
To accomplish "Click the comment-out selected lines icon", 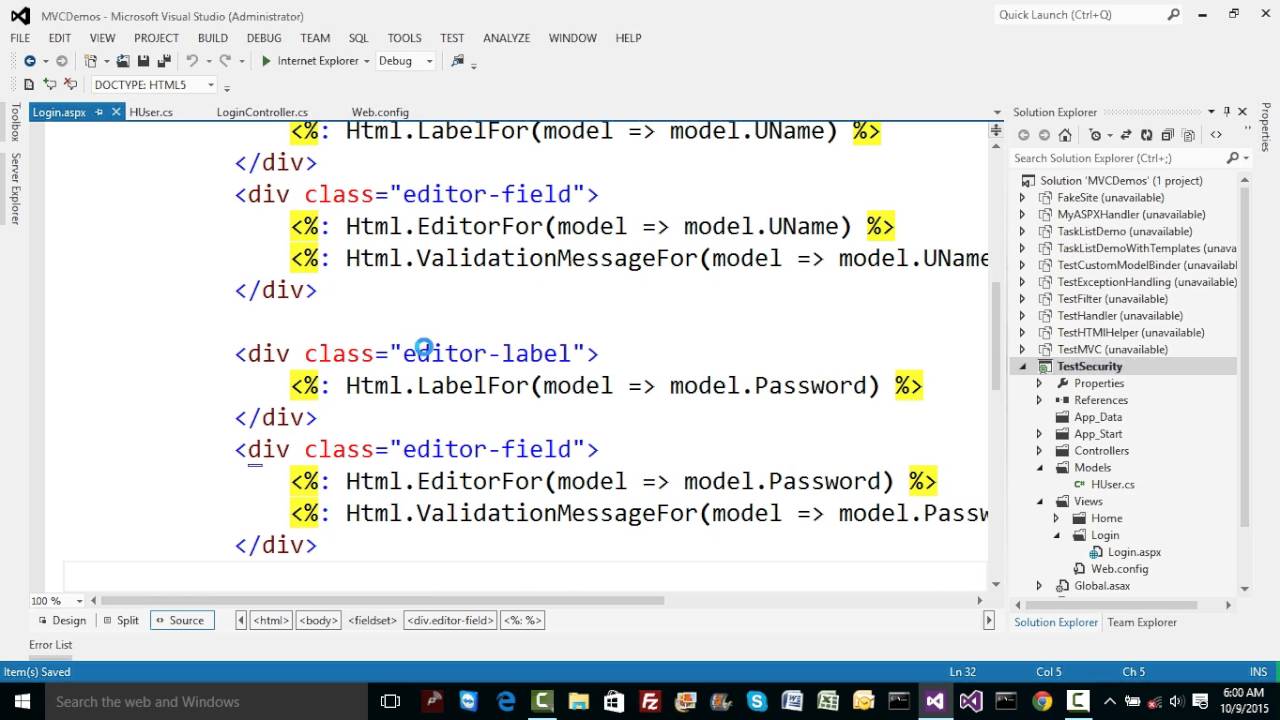I will click(50, 85).
